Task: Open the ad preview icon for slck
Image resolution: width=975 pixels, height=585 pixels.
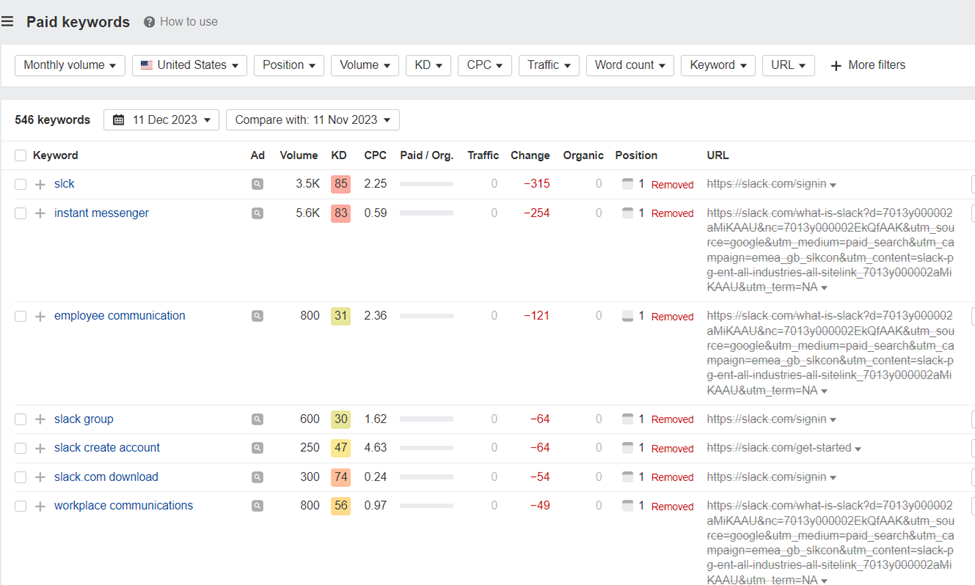Action: coord(257,184)
